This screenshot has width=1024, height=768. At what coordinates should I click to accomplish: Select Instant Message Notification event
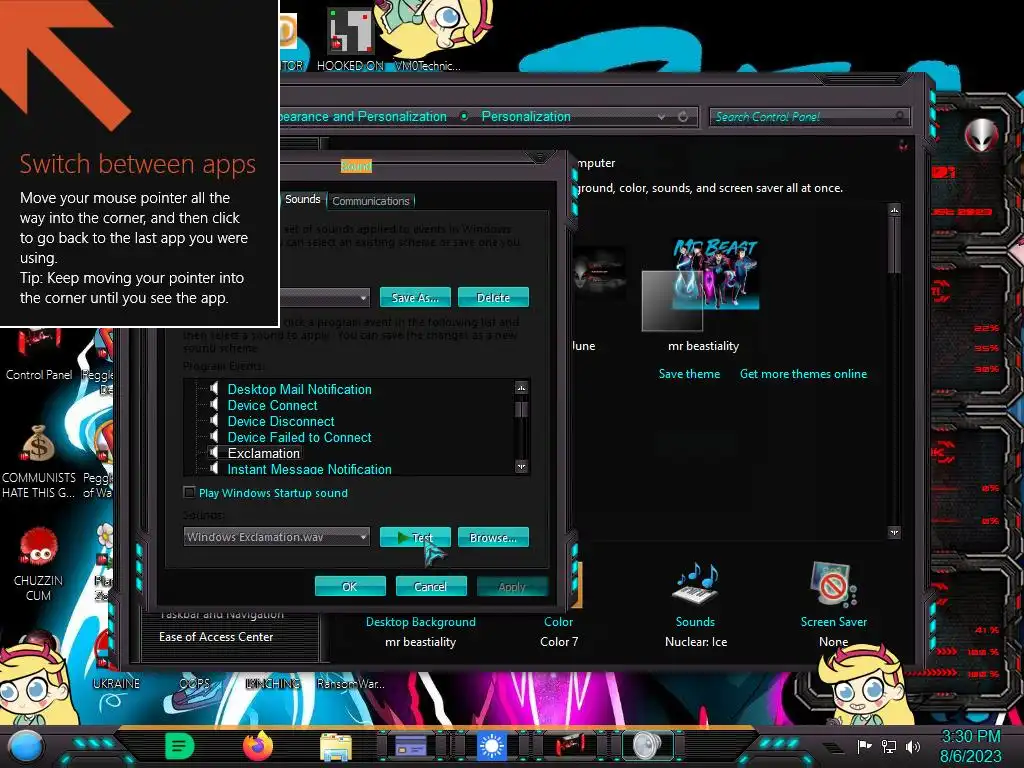(310, 469)
